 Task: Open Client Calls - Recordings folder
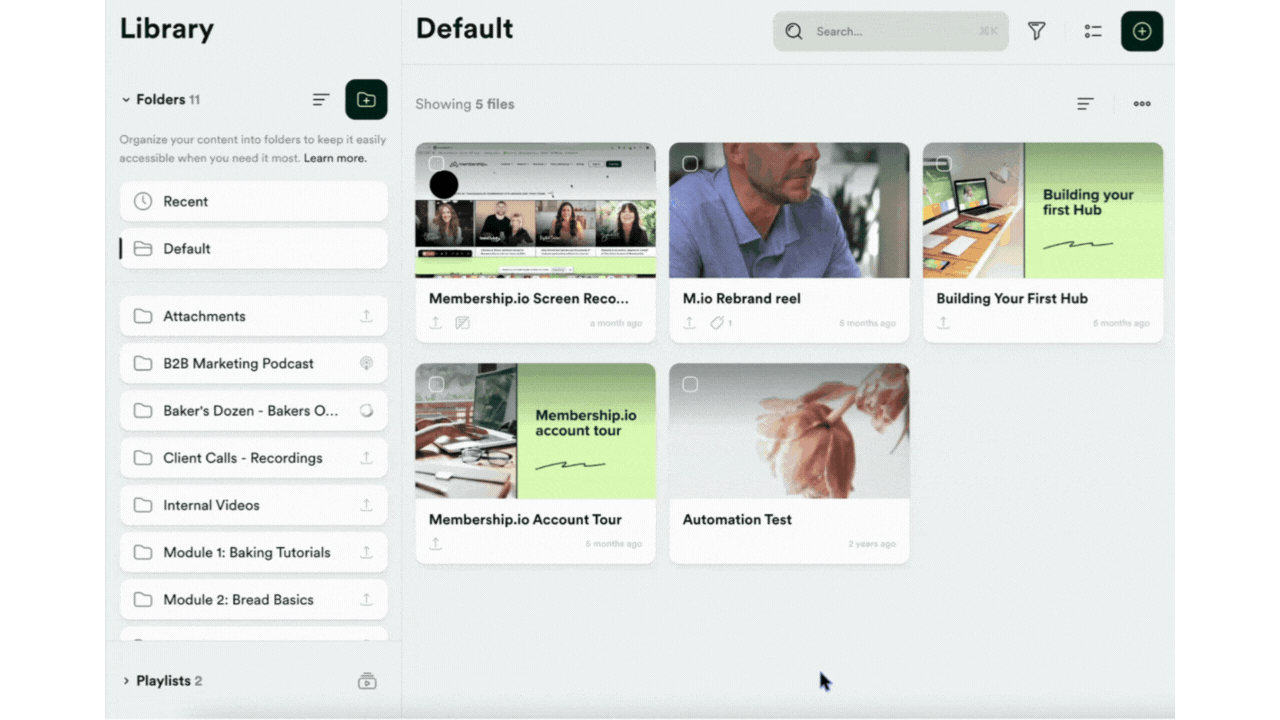pyautogui.click(x=254, y=458)
